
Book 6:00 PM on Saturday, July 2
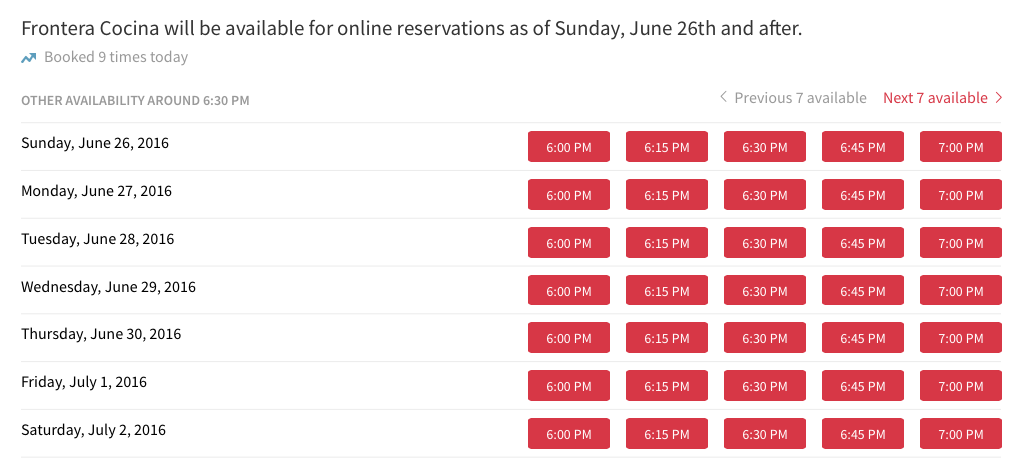[568, 434]
